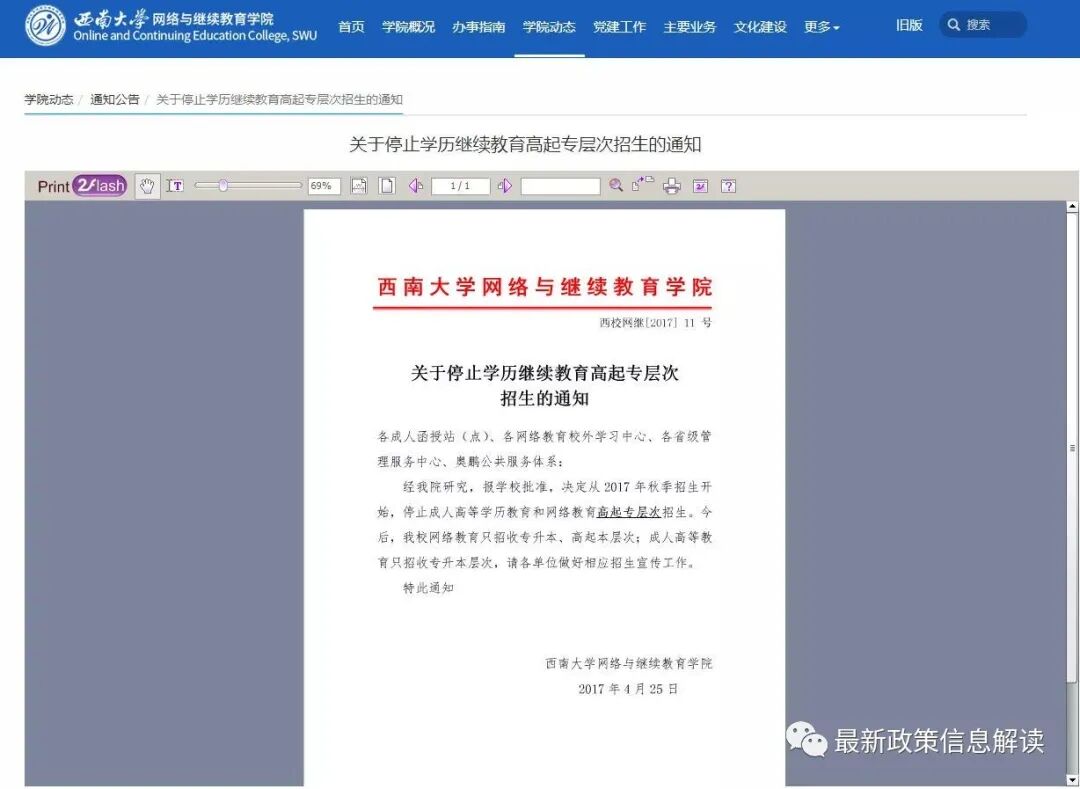Go to the previous page arrow
Viewport: 1080px width, 789px height.
click(x=417, y=185)
